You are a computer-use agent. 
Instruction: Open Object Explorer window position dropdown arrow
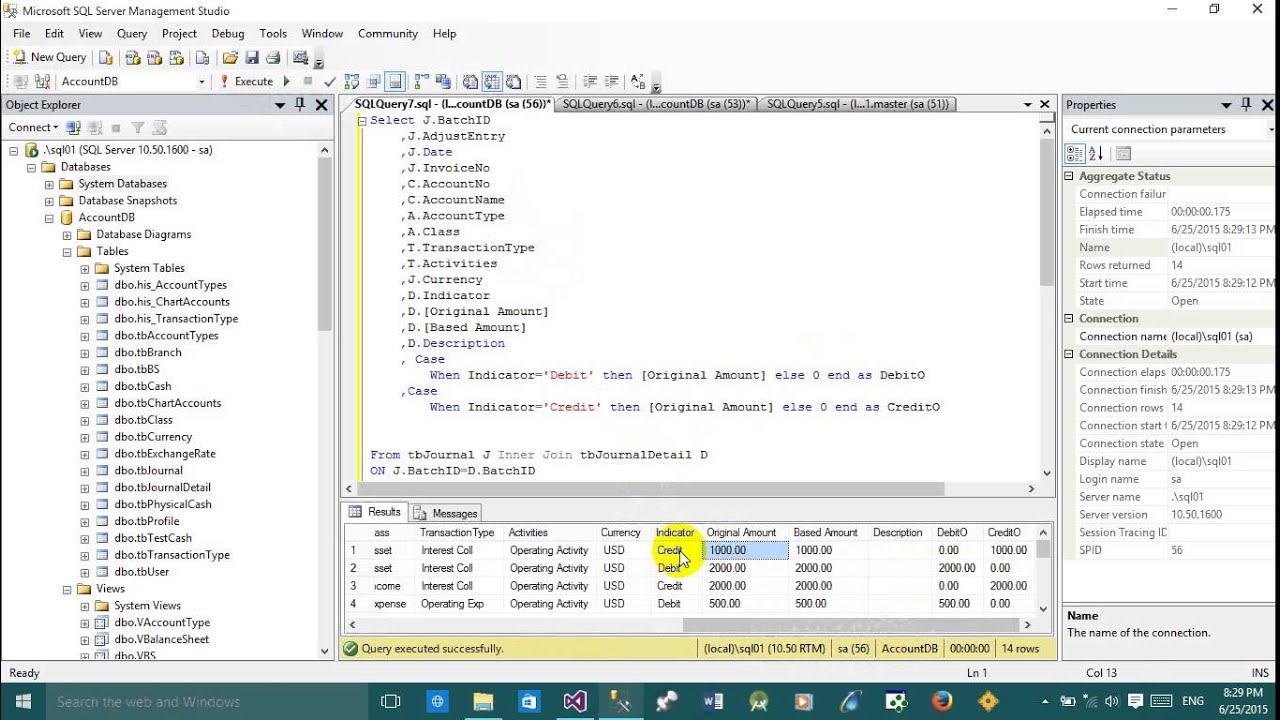[x=279, y=105]
